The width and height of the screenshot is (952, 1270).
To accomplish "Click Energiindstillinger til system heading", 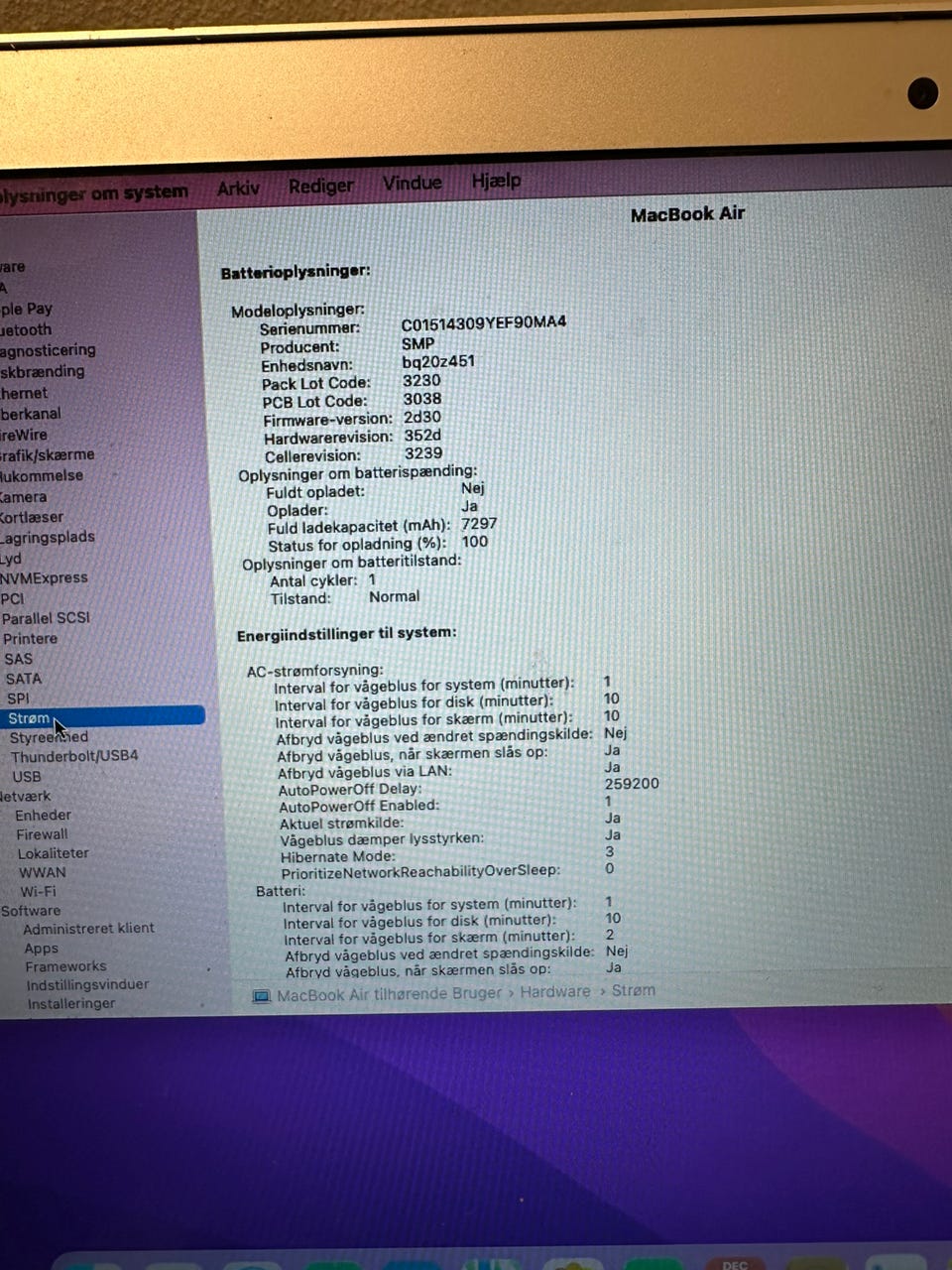I will tap(347, 633).
